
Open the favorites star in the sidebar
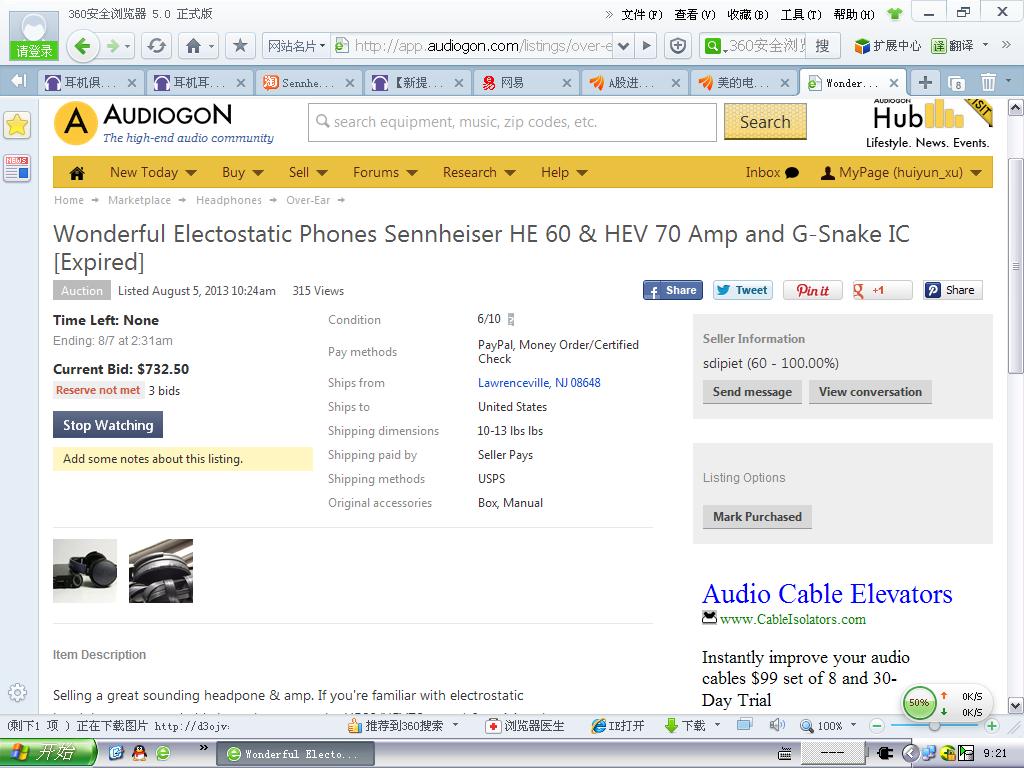(17, 125)
